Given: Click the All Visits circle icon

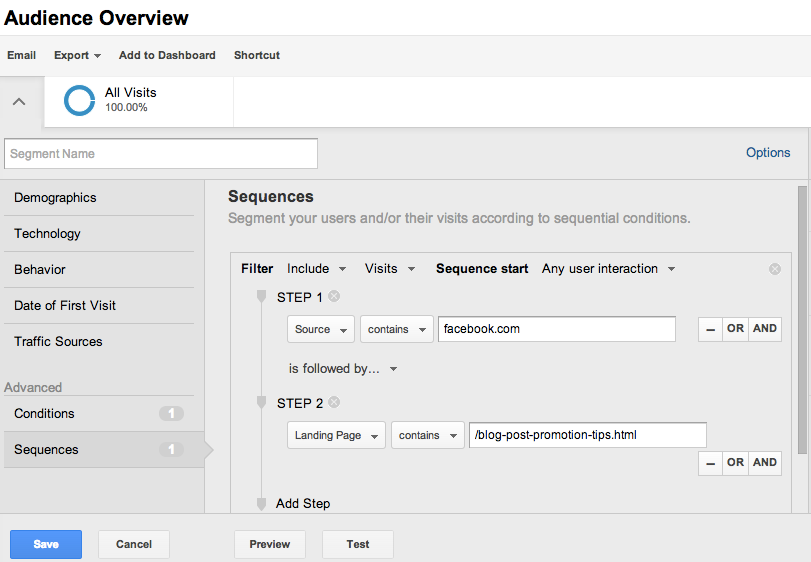Looking at the screenshot, I should click(x=79, y=100).
